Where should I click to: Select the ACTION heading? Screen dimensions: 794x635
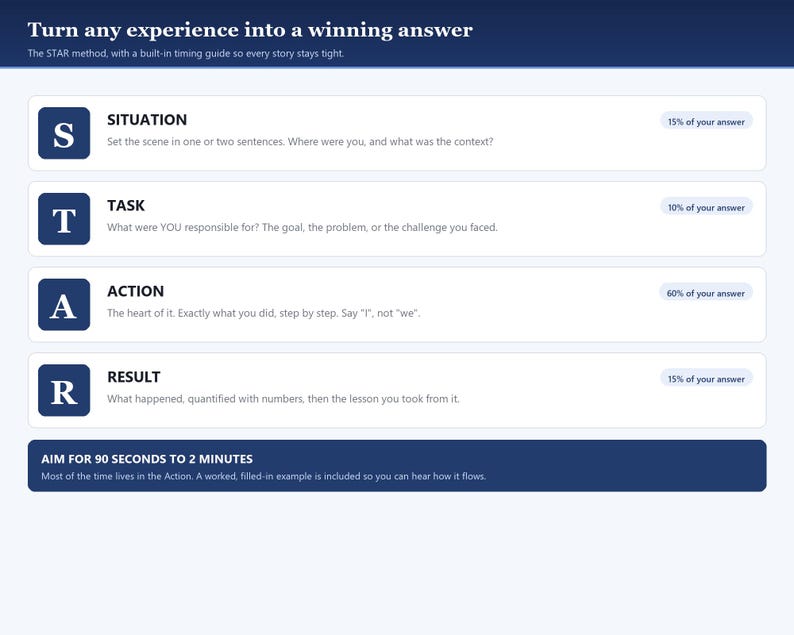tap(135, 291)
